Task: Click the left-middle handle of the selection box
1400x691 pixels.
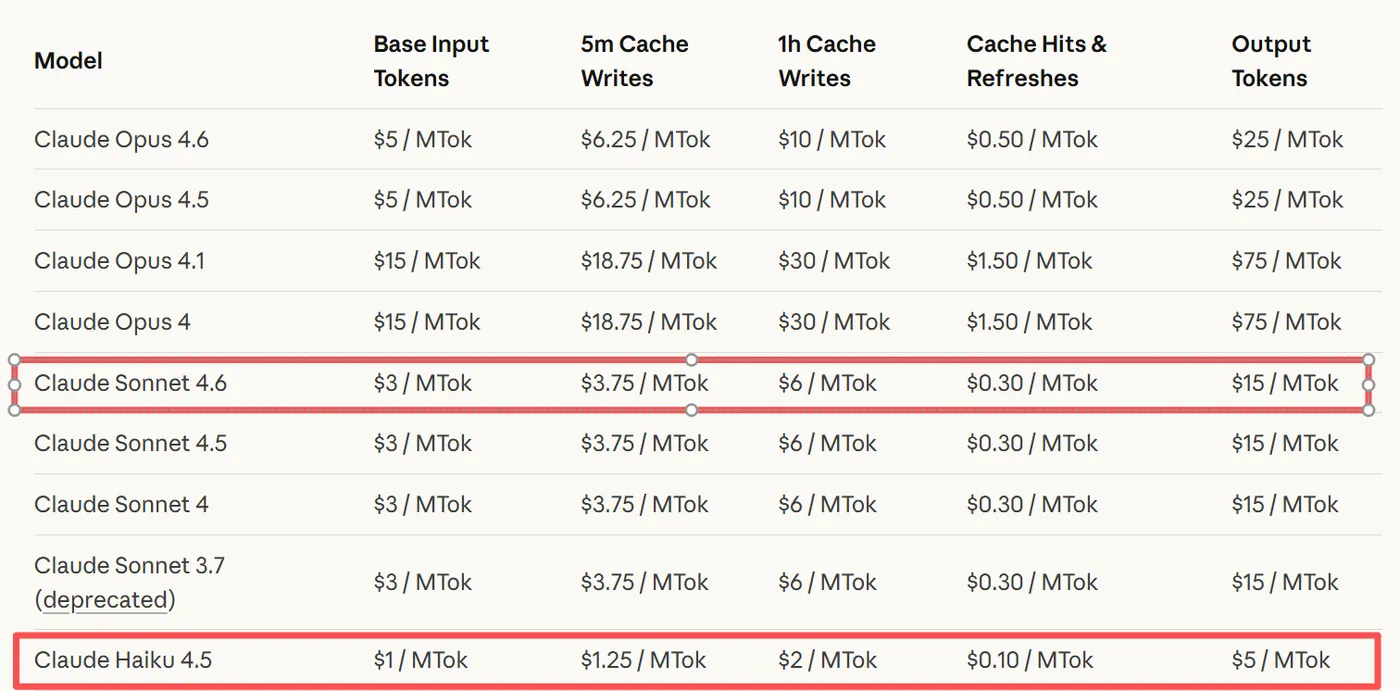Action: [14, 384]
